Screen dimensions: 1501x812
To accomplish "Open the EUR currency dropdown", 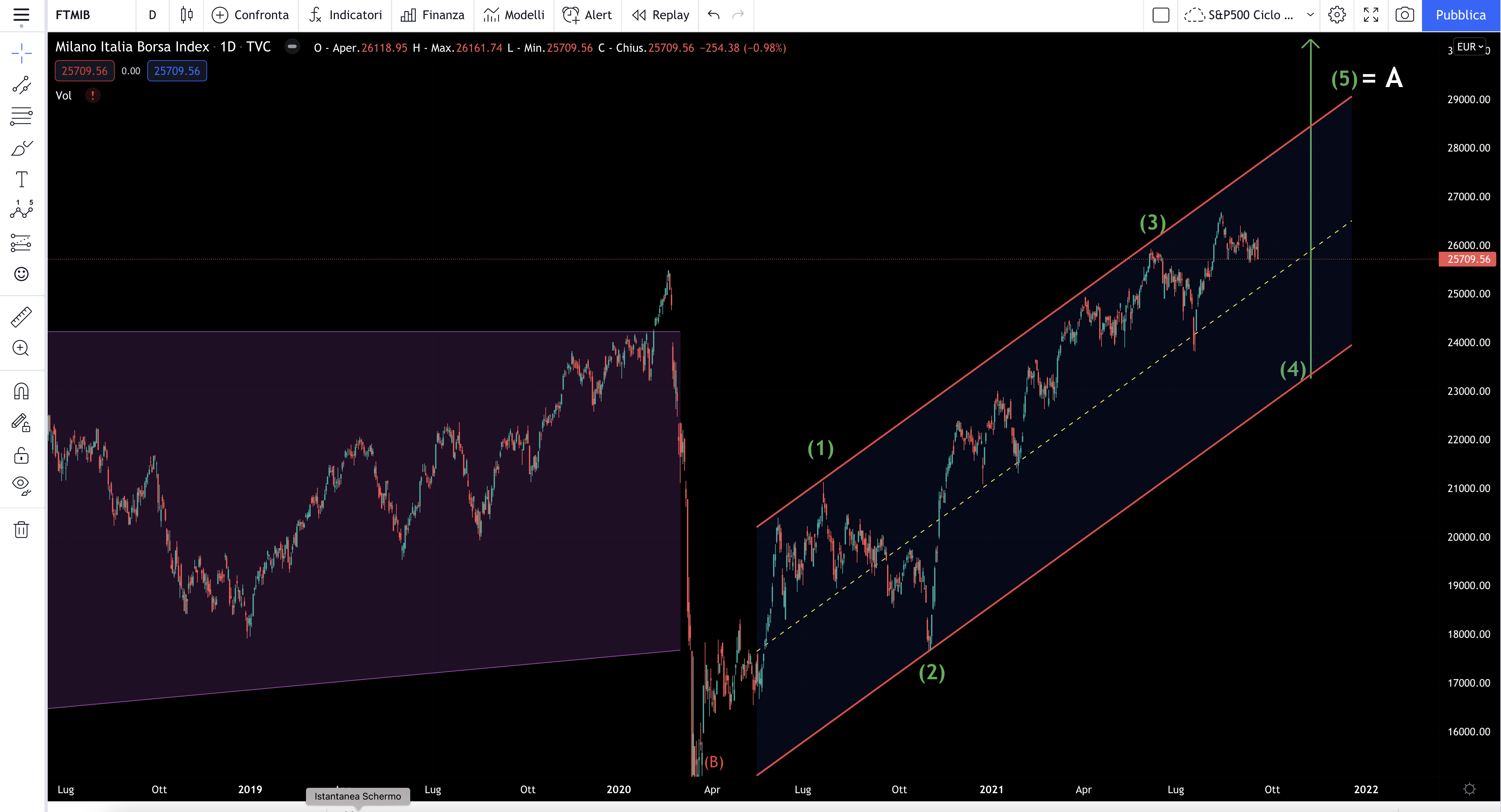I will 1469,47.
